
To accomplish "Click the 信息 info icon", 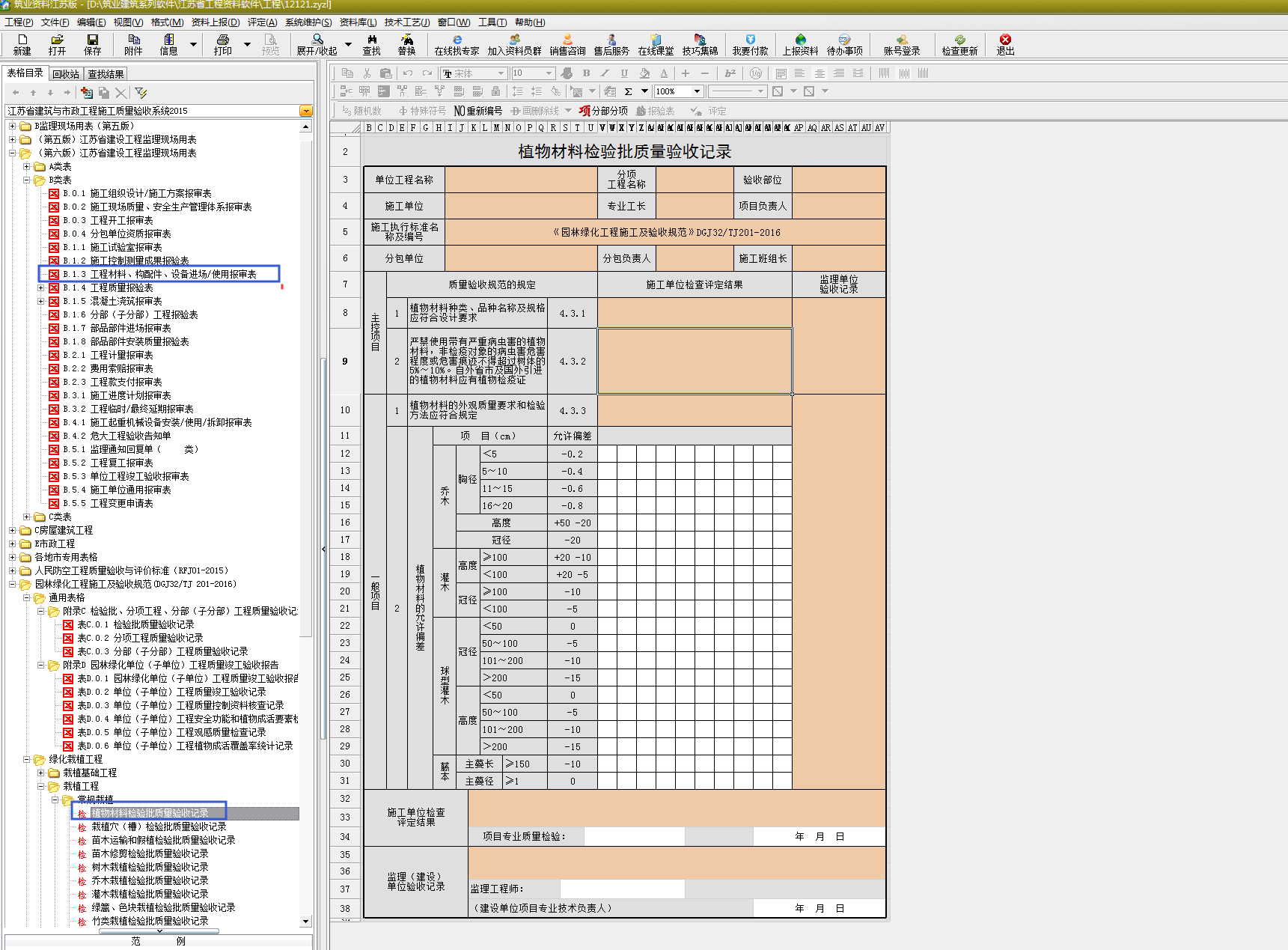I will click(x=169, y=45).
